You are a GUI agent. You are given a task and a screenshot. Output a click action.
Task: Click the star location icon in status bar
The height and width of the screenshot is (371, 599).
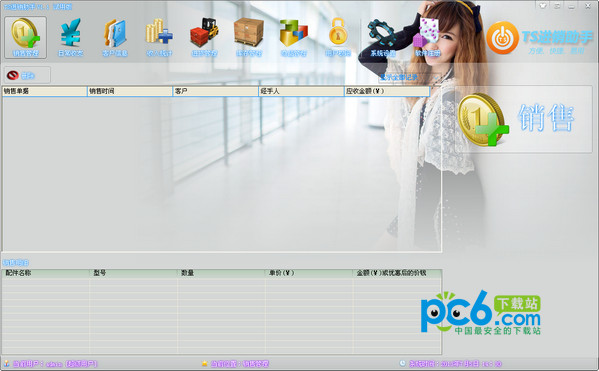pos(205,363)
